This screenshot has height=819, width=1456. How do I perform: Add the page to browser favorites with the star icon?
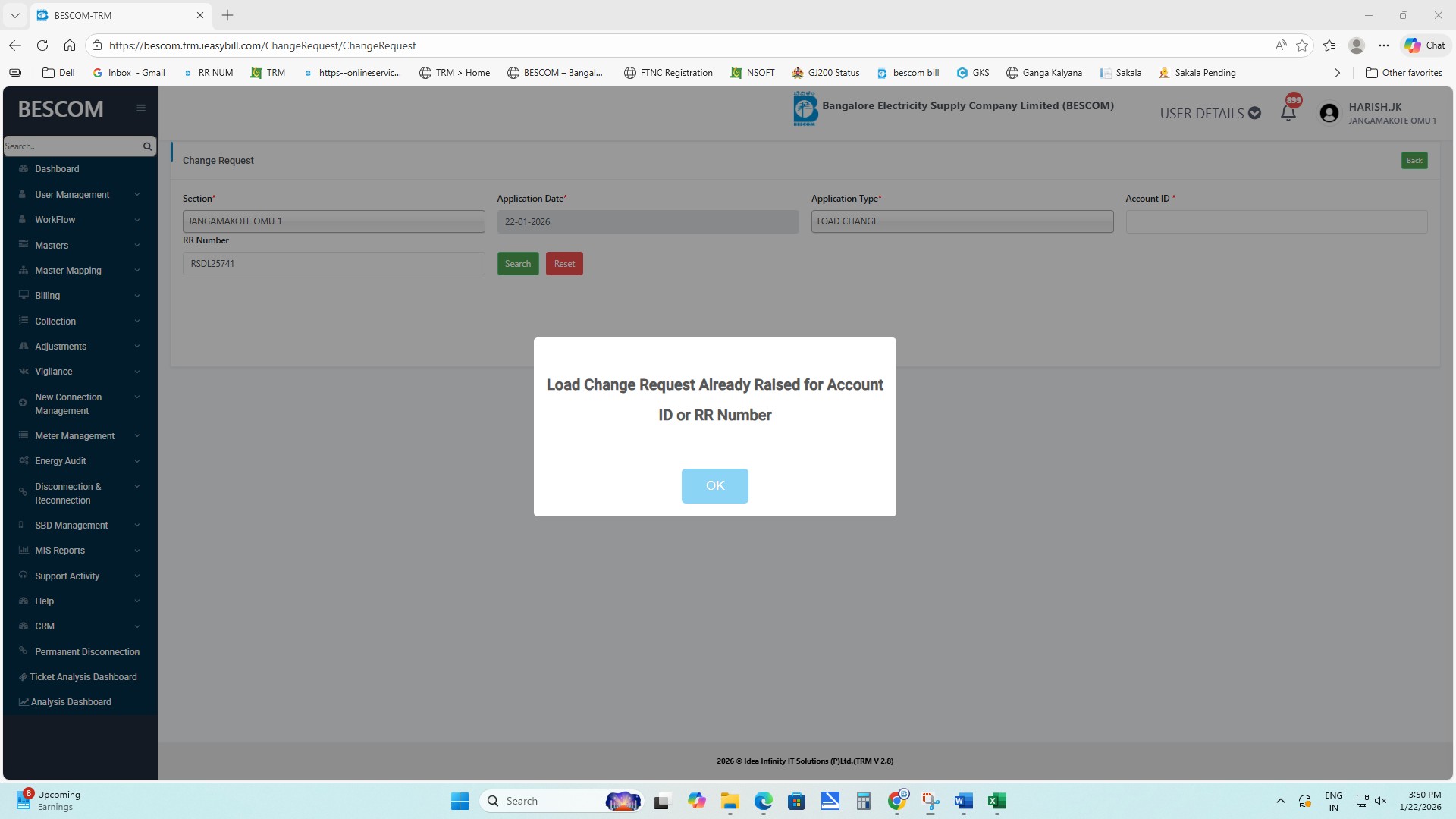coord(1302,45)
